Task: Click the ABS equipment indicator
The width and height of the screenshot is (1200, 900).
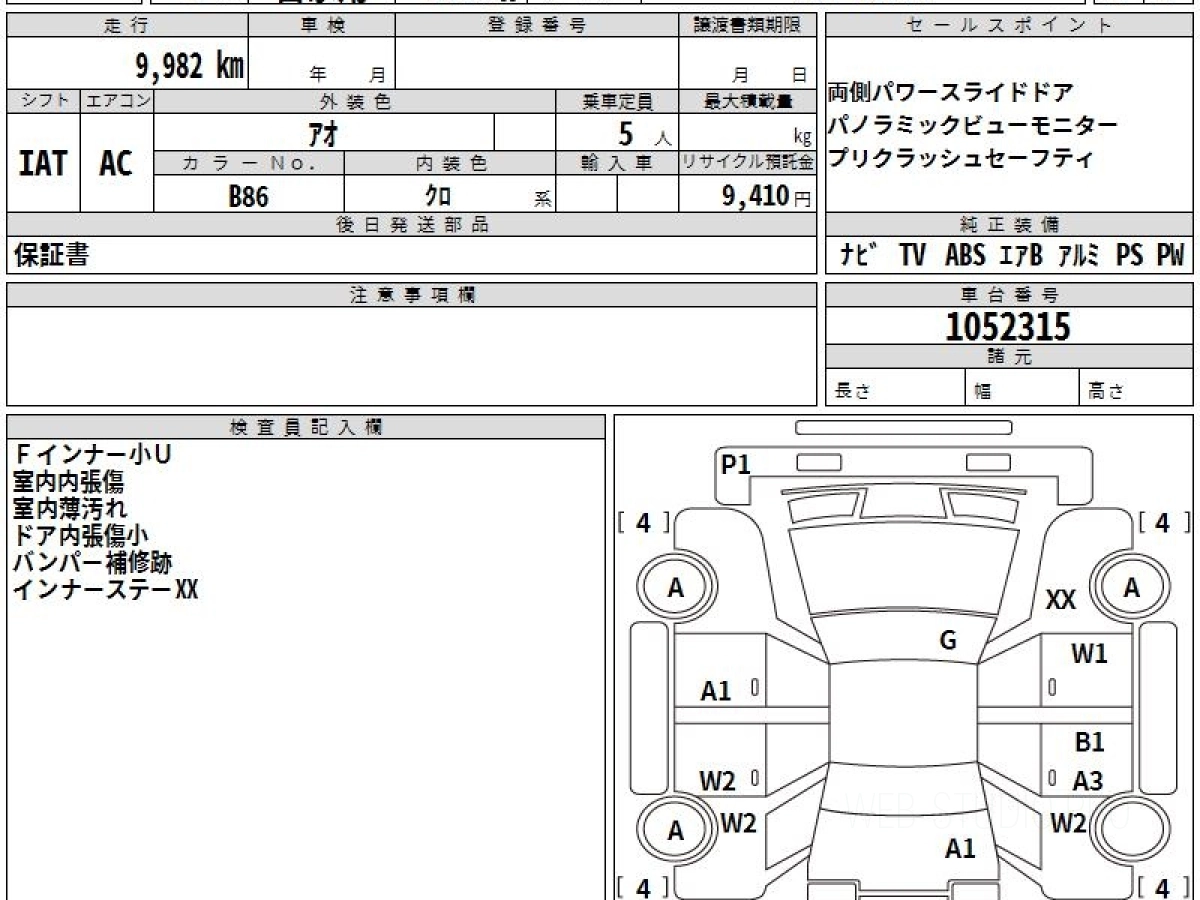Action: (964, 256)
